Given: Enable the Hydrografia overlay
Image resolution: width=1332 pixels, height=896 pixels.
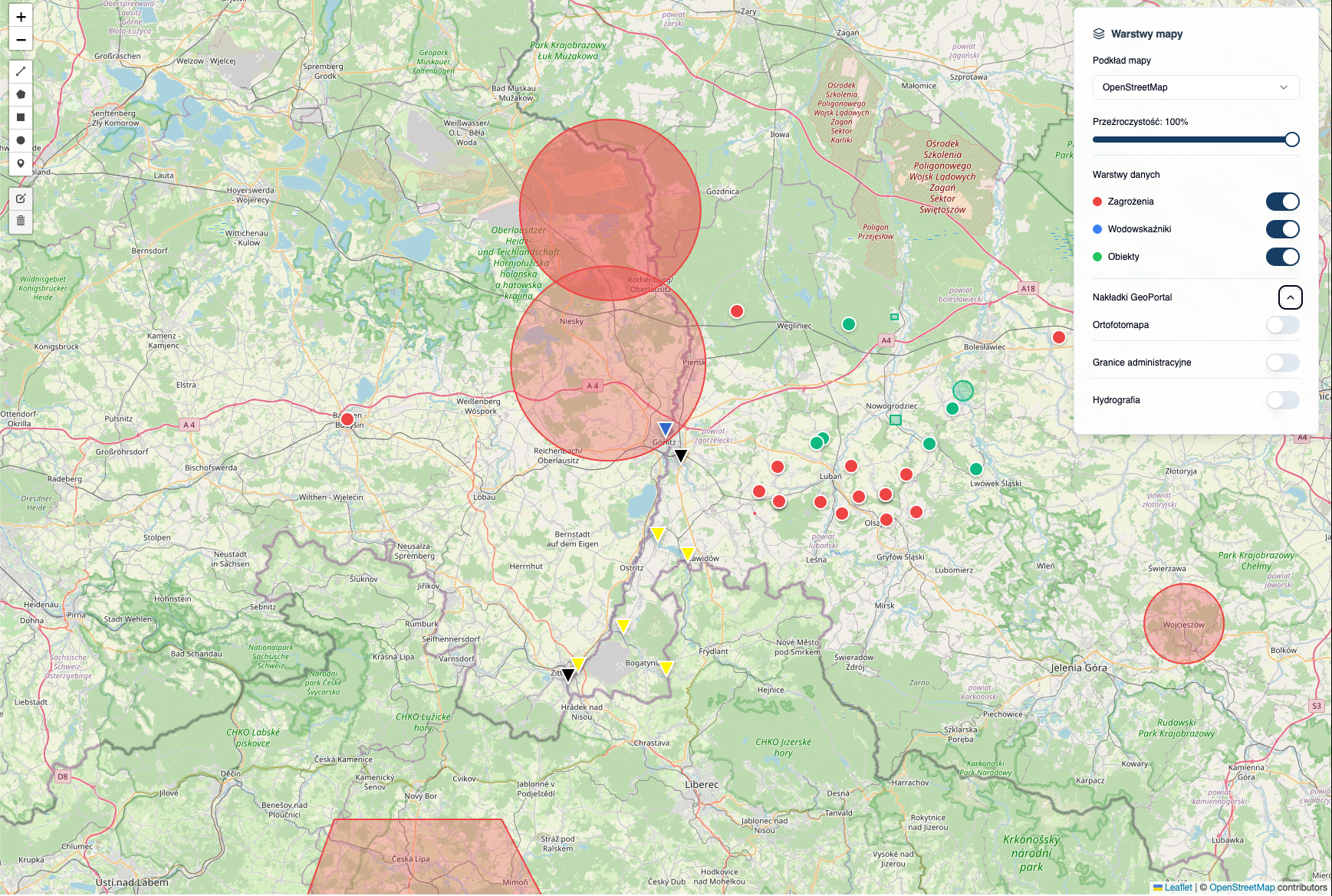Looking at the screenshot, I should click(1282, 400).
